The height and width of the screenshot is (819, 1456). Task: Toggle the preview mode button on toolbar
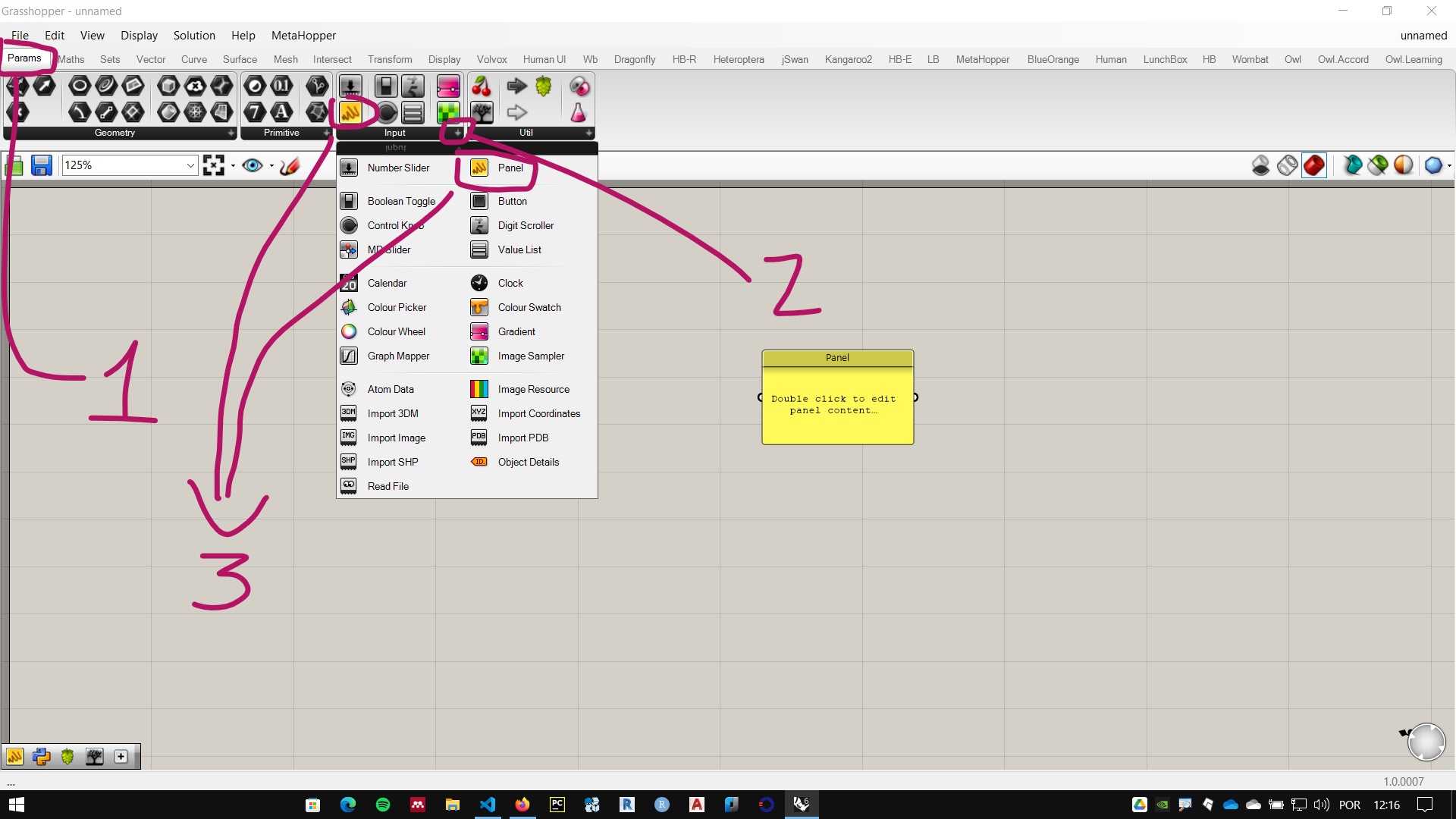tap(252, 165)
